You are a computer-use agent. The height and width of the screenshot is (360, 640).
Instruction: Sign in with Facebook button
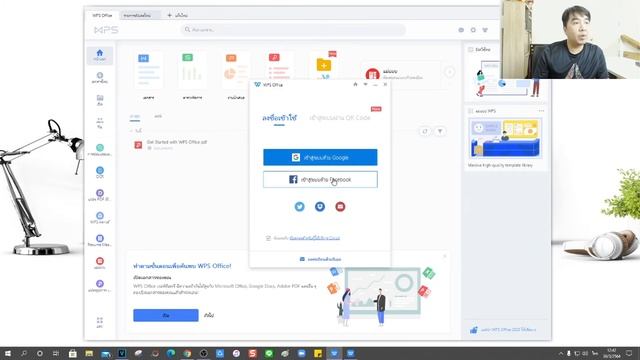coord(320,180)
